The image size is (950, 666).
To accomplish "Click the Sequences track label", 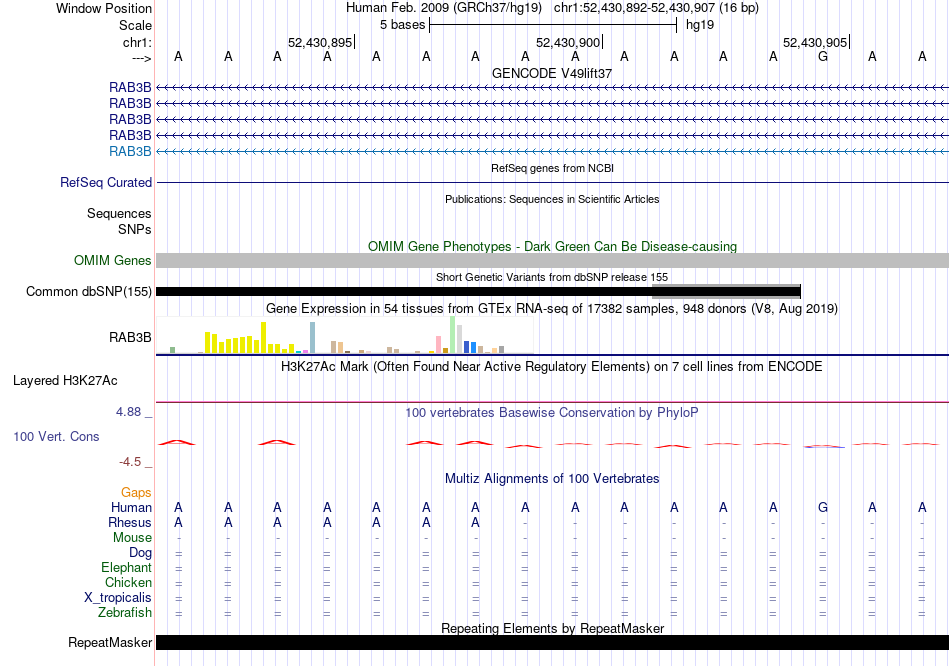I will [x=119, y=213].
